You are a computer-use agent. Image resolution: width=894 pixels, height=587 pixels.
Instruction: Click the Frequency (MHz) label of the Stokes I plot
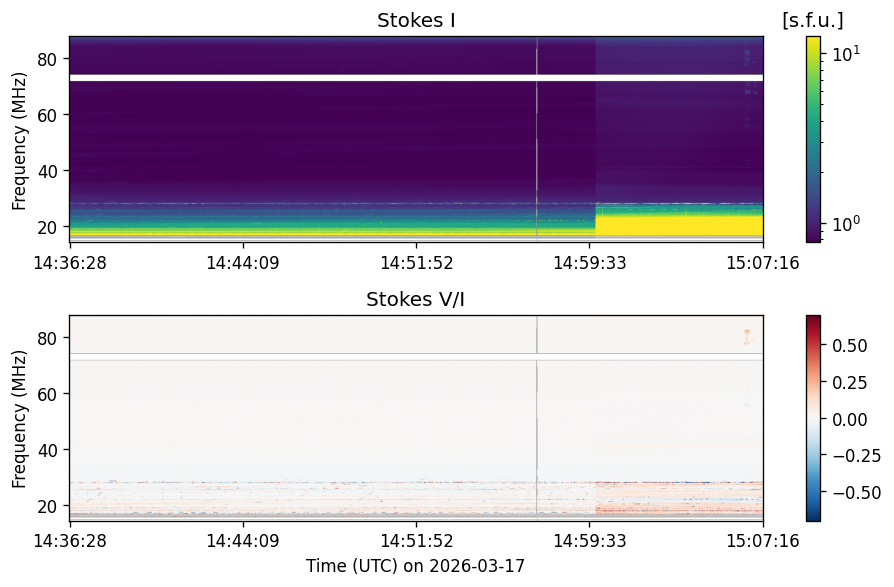click(x=19, y=141)
